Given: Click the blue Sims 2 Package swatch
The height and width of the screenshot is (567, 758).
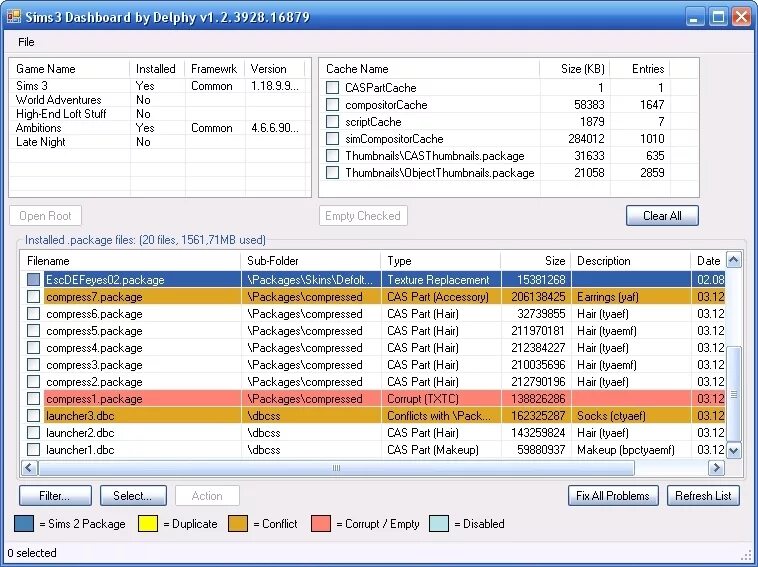Looking at the screenshot, I should [x=24, y=523].
